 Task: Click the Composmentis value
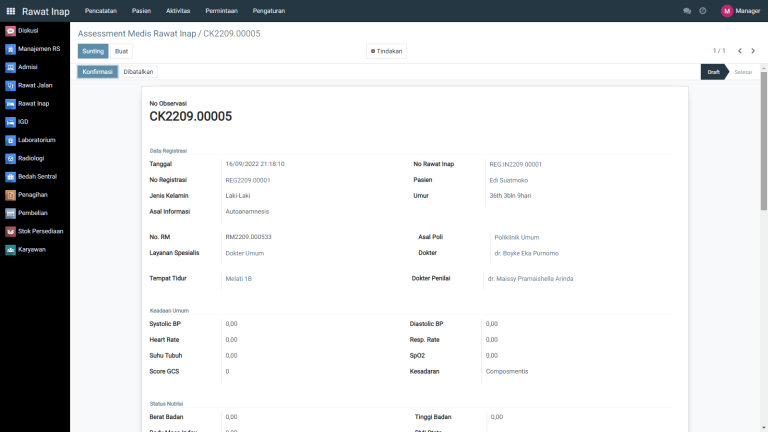coord(507,371)
